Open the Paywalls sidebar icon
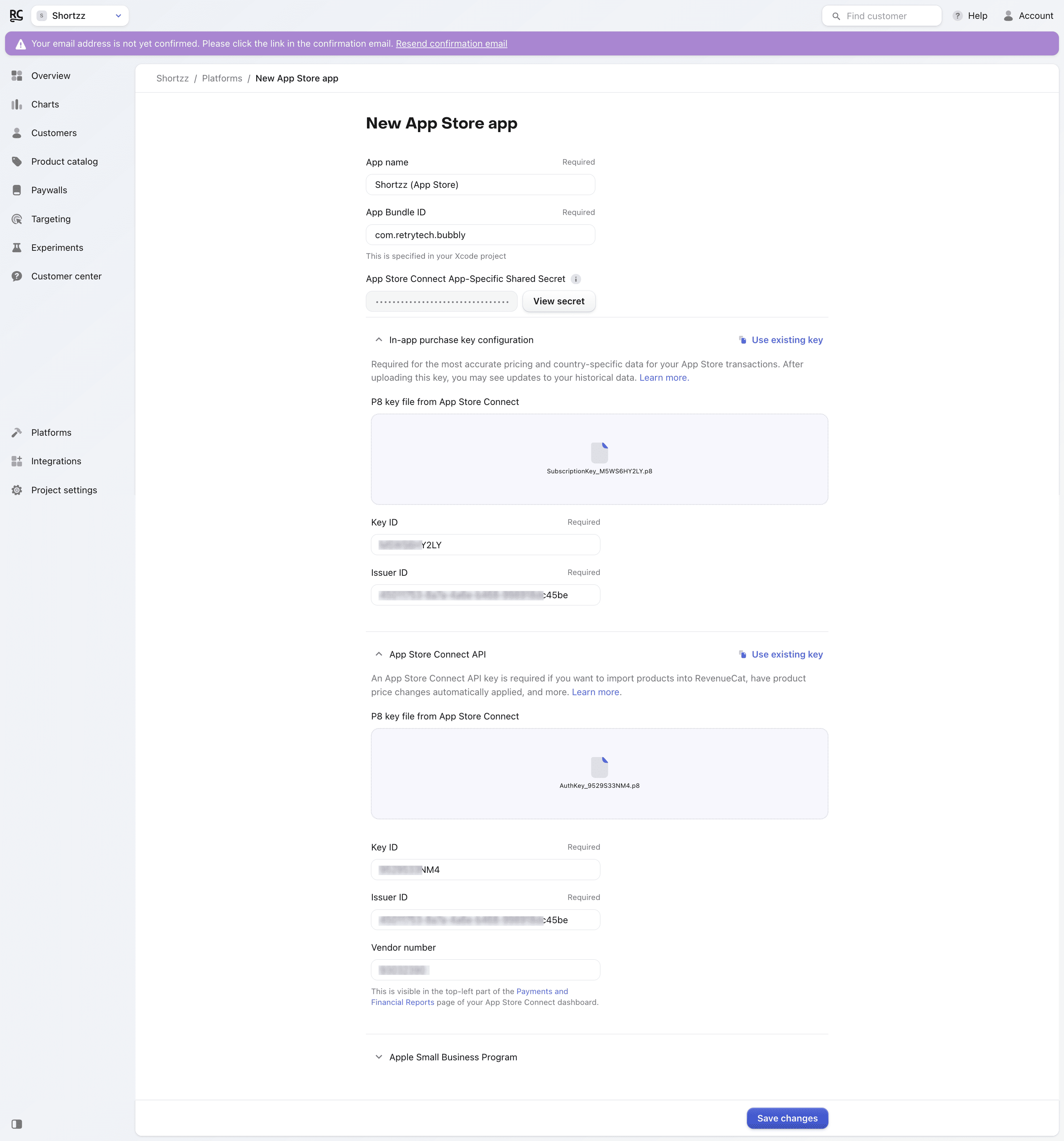Image resolution: width=1064 pixels, height=1141 pixels. (x=17, y=190)
